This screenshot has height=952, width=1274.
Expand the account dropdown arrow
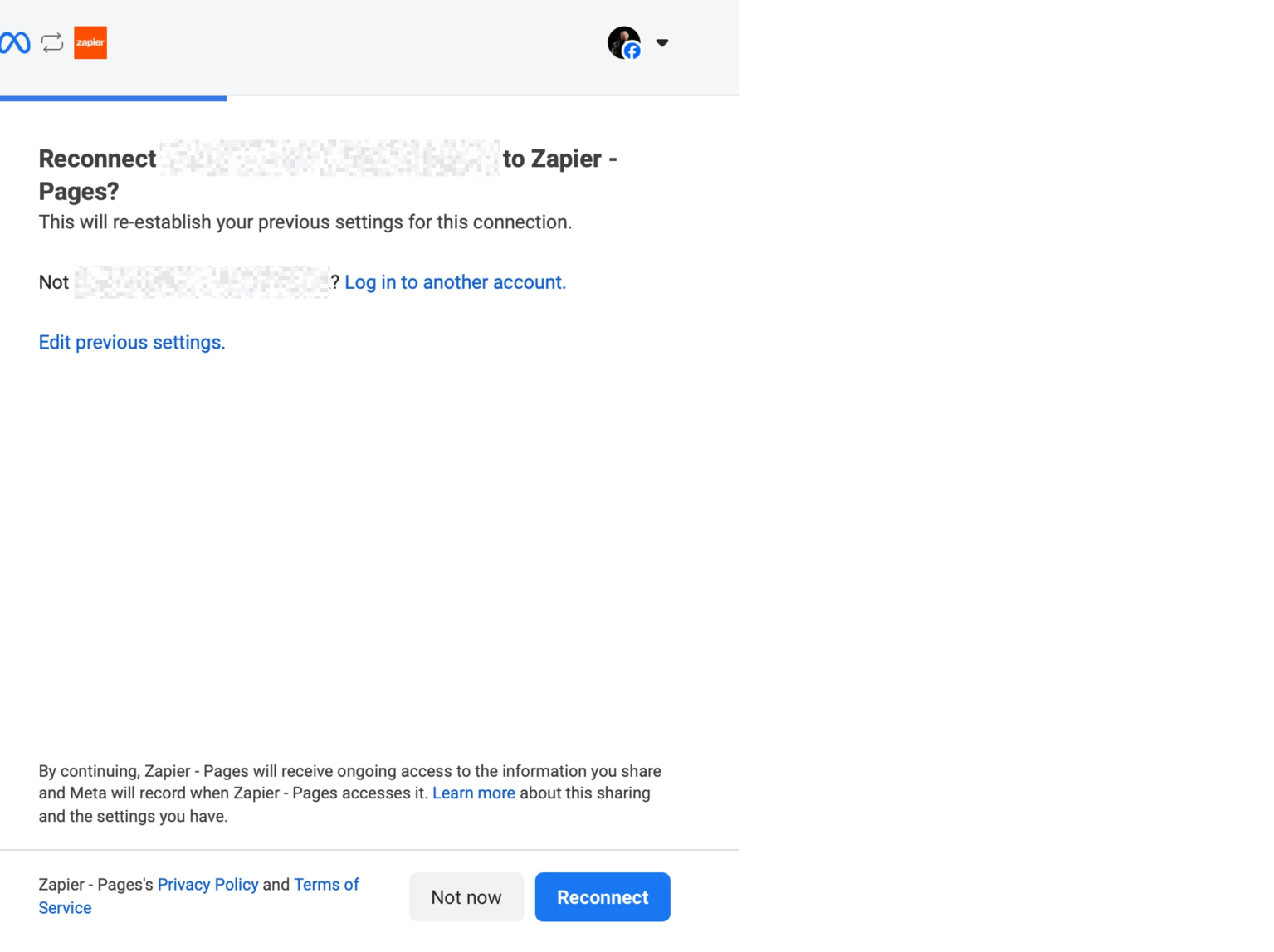click(662, 42)
